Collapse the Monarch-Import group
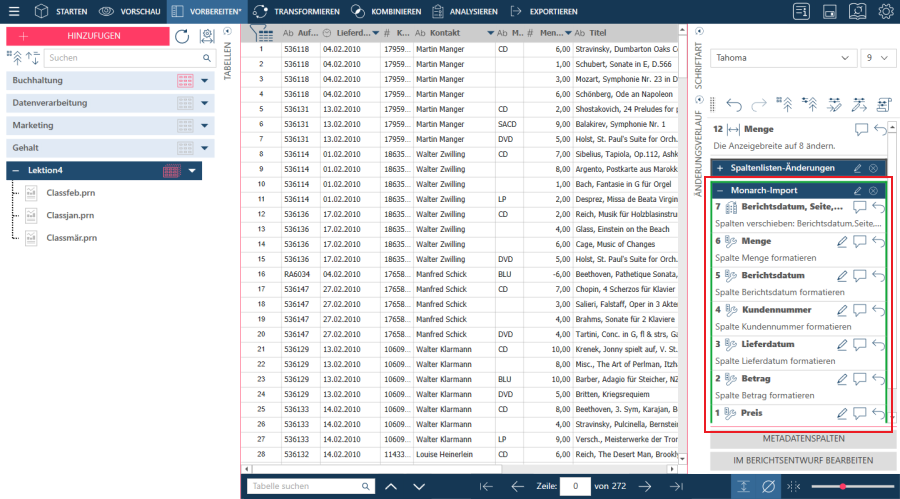900x499 pixels. point(720,191)
